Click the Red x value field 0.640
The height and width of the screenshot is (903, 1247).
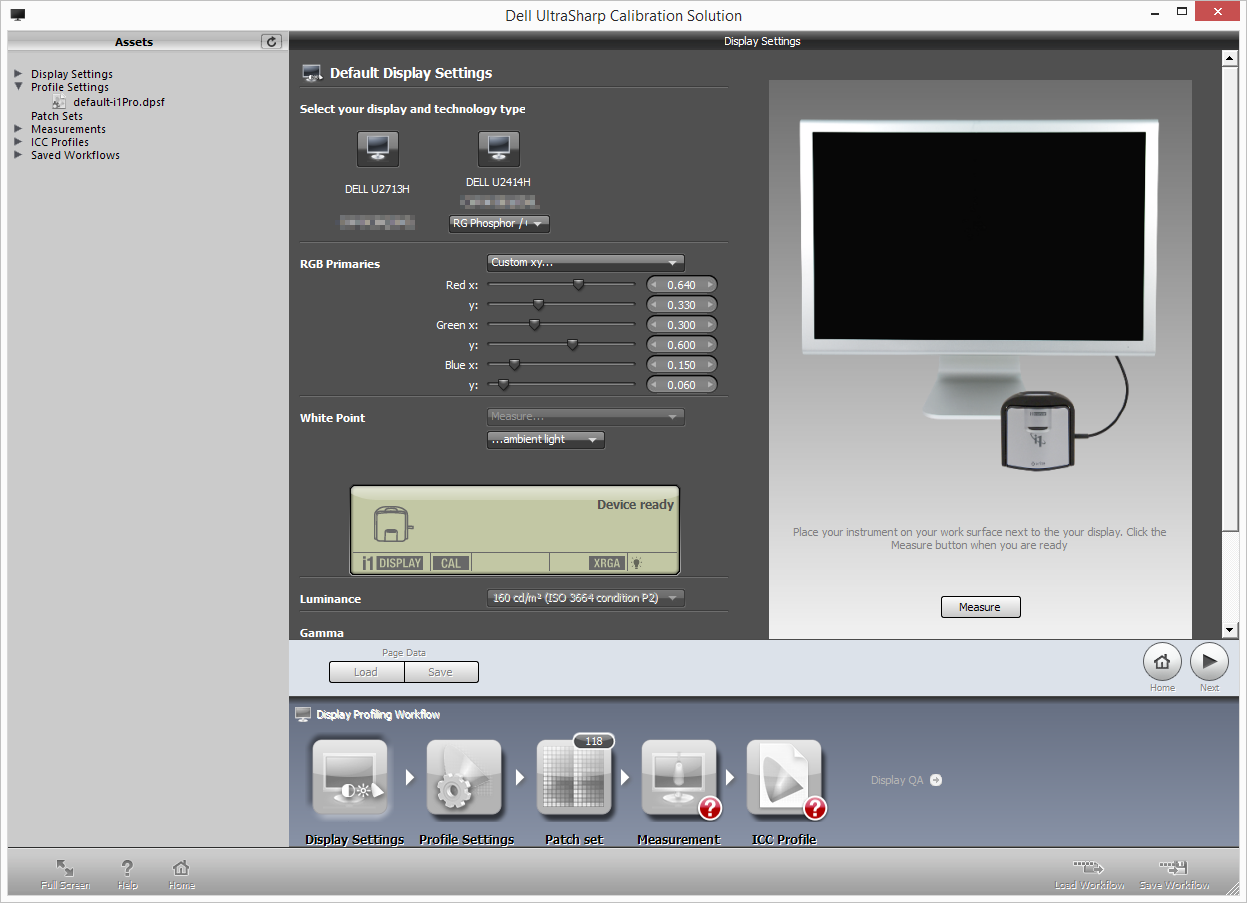682,285
